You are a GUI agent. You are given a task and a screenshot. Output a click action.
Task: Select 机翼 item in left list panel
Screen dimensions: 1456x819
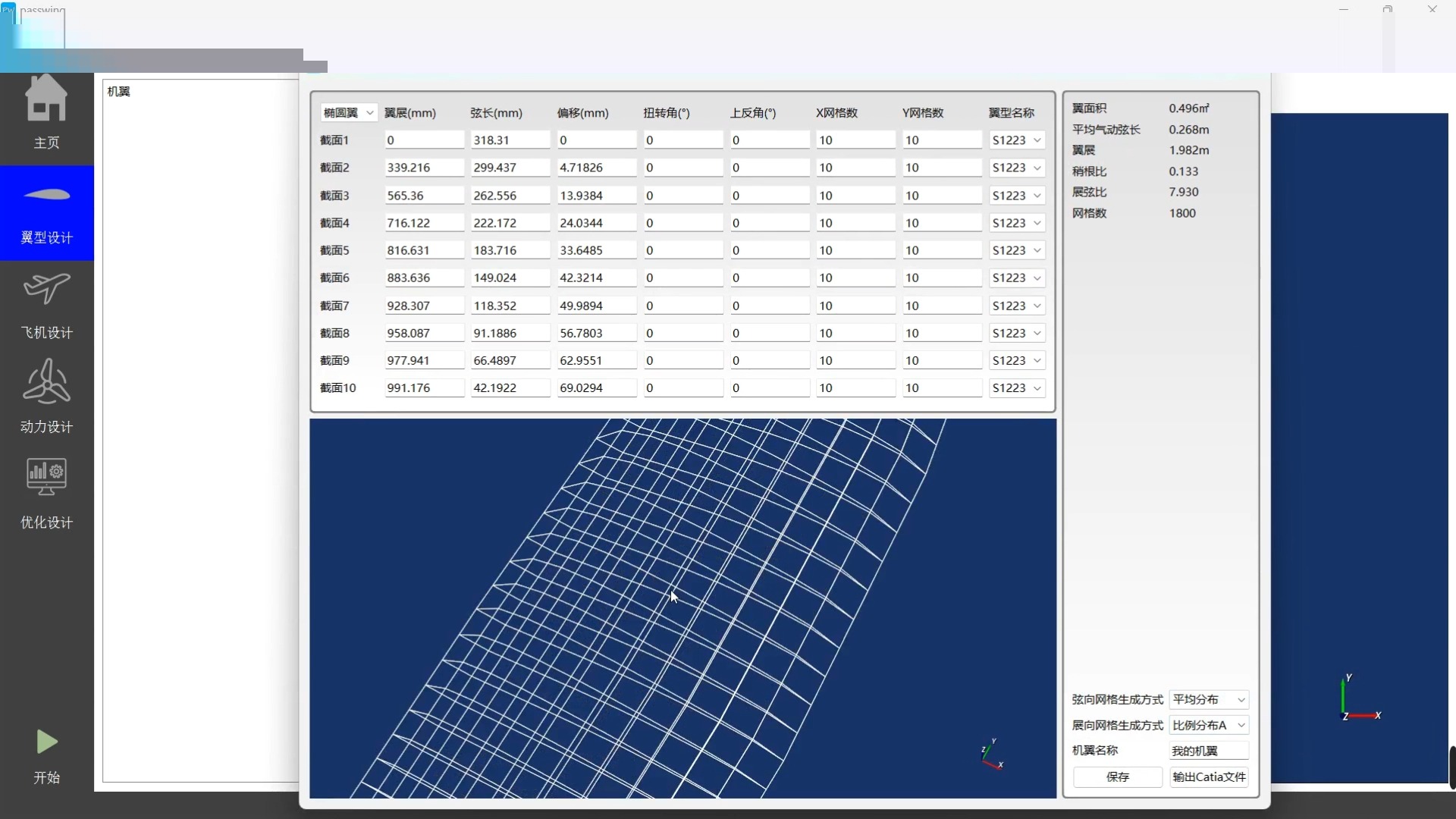pyautogui.click(x=118, y=91)
